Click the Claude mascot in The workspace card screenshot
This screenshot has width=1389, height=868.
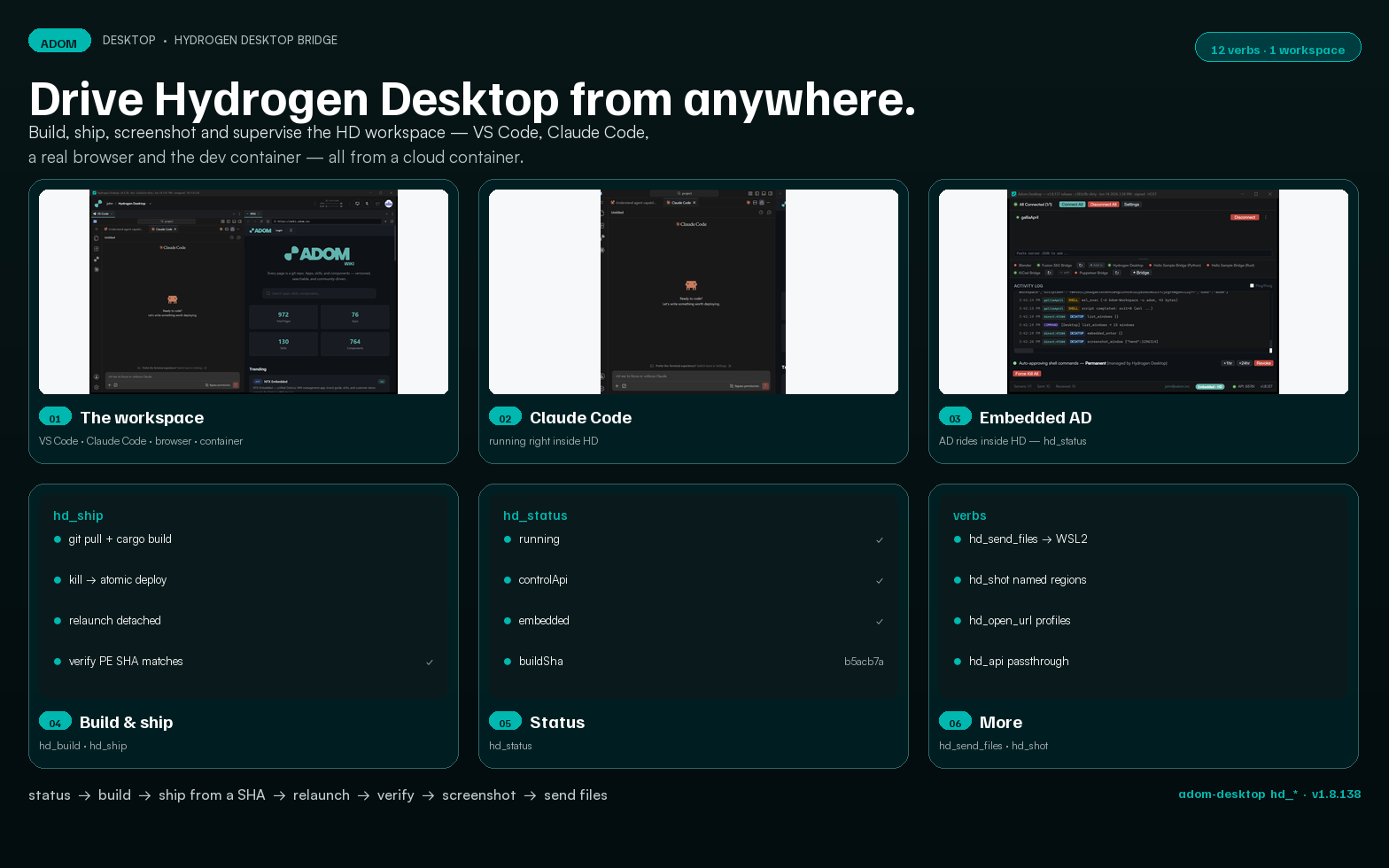coord(172,300)
